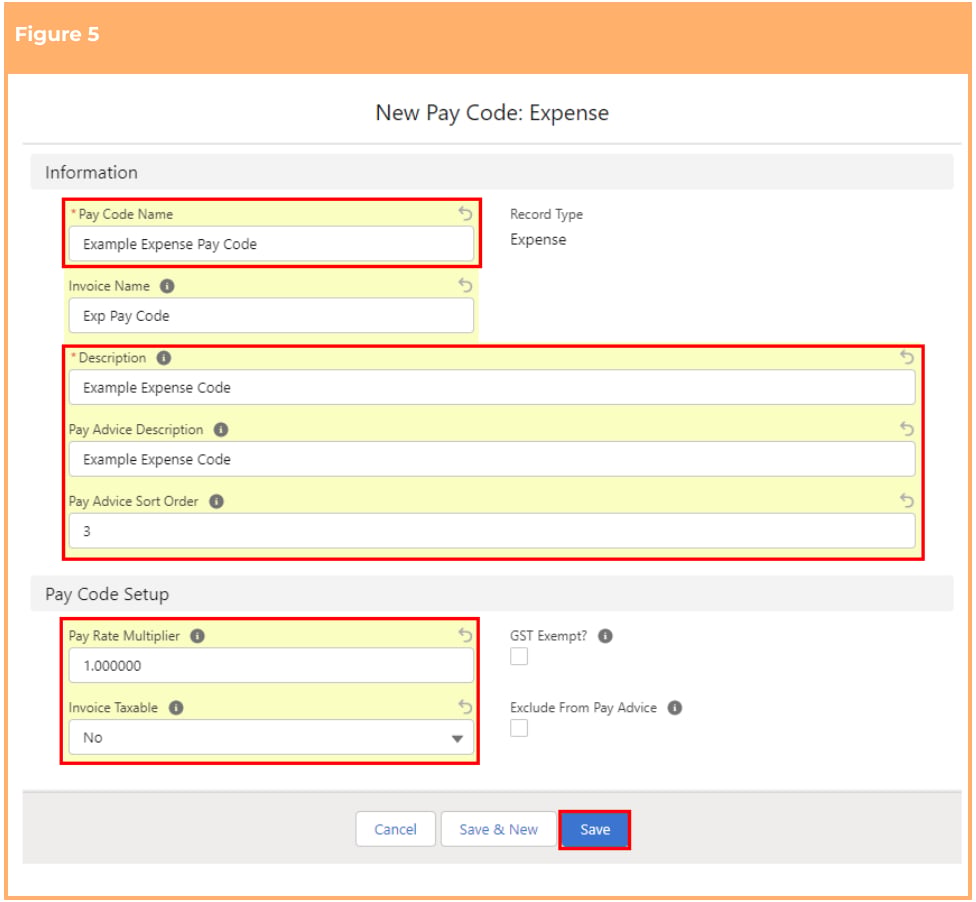Show help info for GST Exempt

pos(605,636)
